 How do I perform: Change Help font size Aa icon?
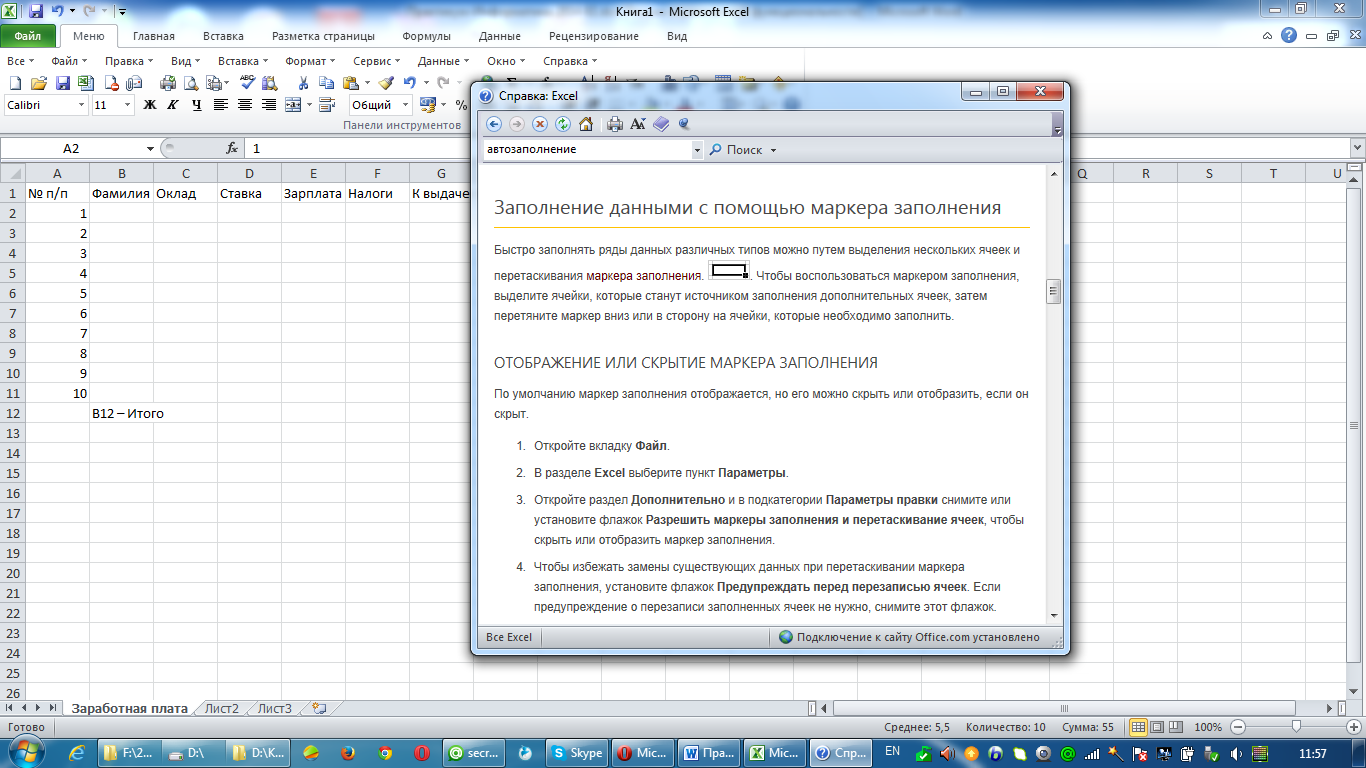pyautogui.click(x=638, y=124)
